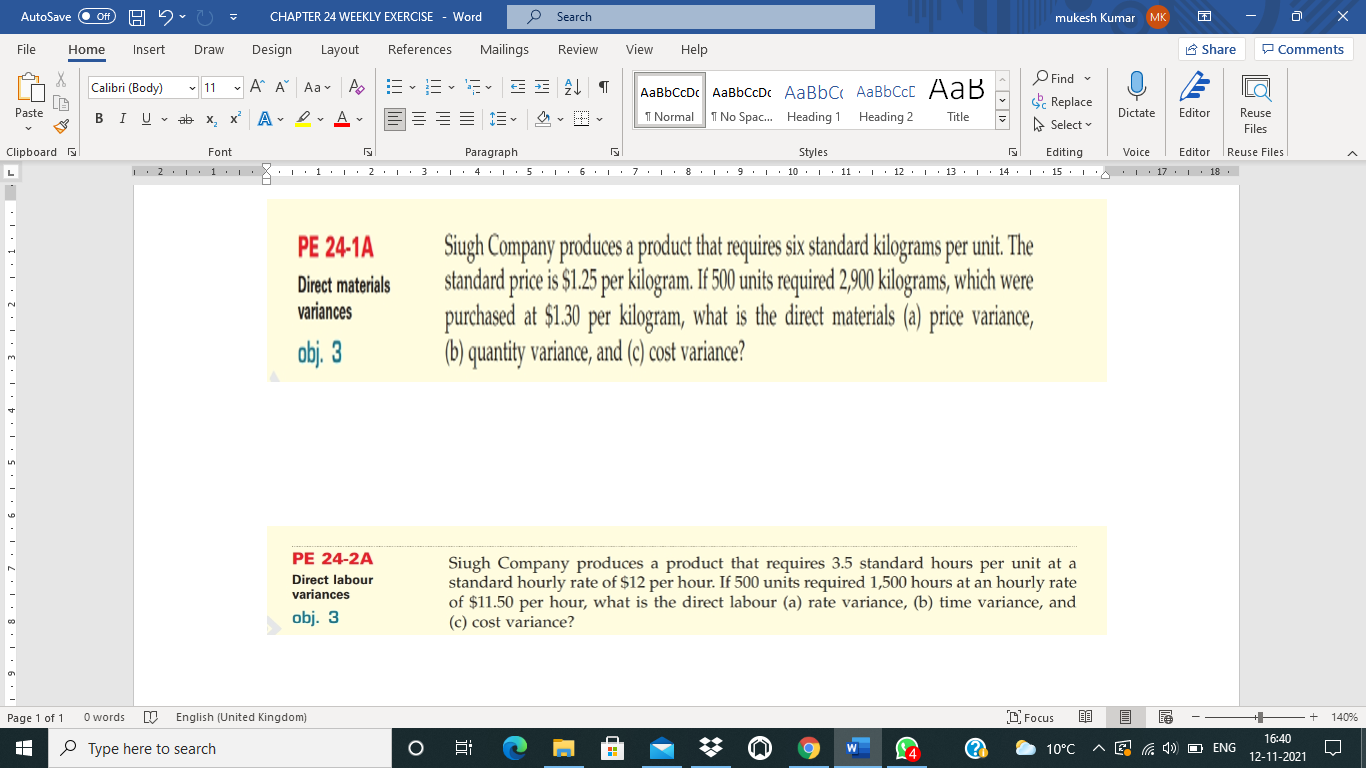Open the Change Case dropdown
Viewport: 1366px width, 768px height.
[318, 88]
